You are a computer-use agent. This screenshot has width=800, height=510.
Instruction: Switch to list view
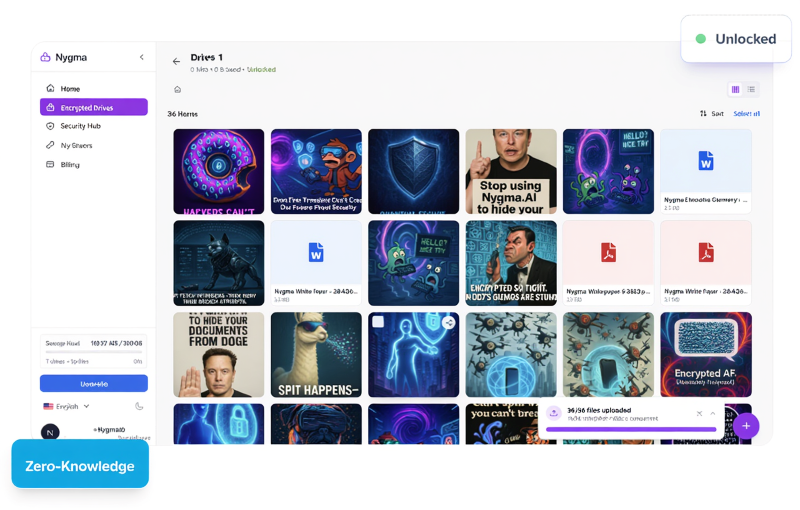[751, 89]
